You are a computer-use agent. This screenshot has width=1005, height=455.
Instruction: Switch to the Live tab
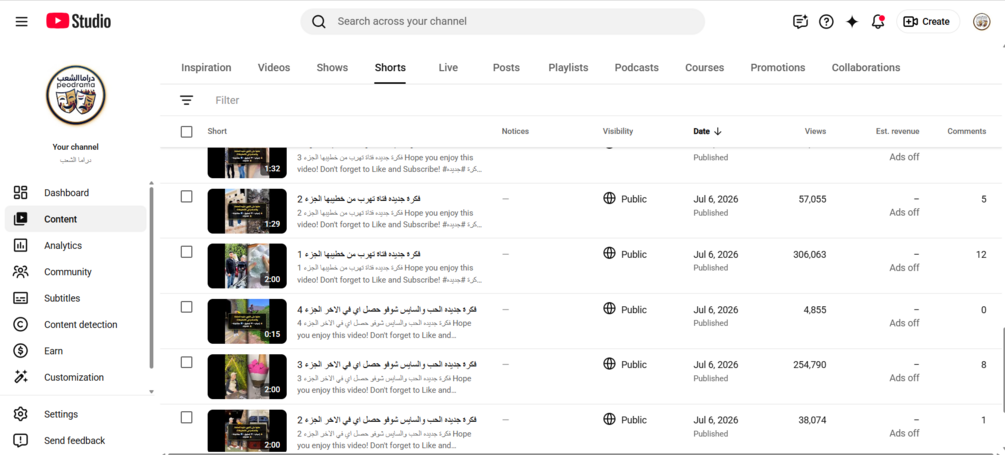pos(448,67)
